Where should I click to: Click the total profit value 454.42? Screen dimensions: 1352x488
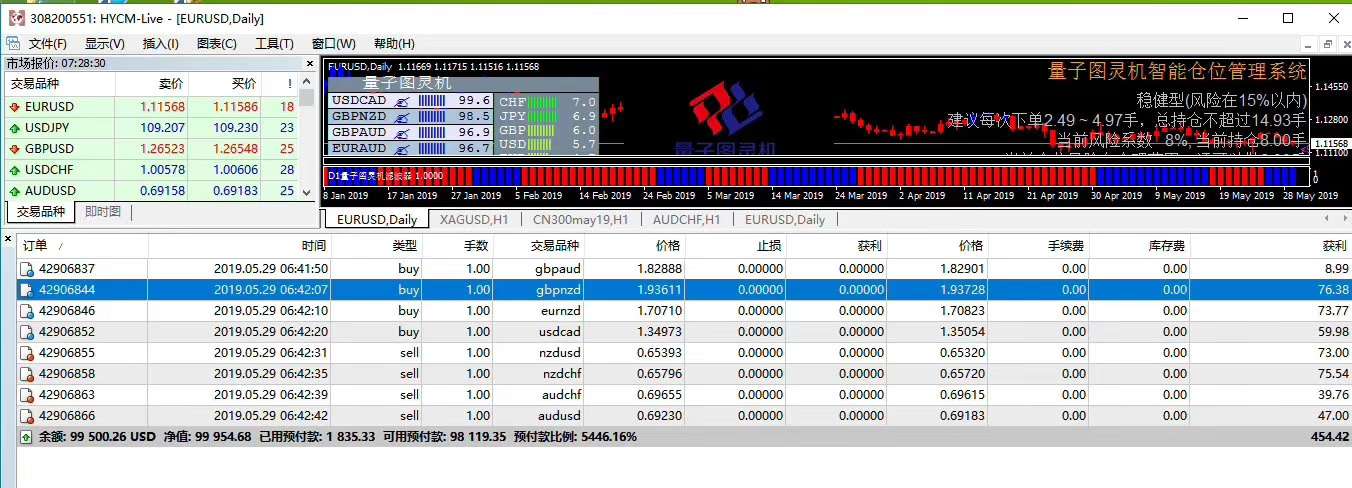[1329, 437]
